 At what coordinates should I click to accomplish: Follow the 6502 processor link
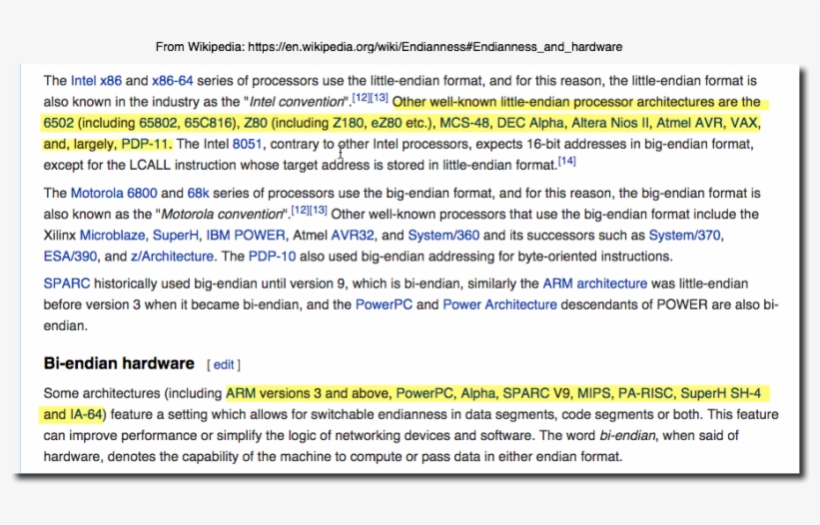tap(59, 123)
